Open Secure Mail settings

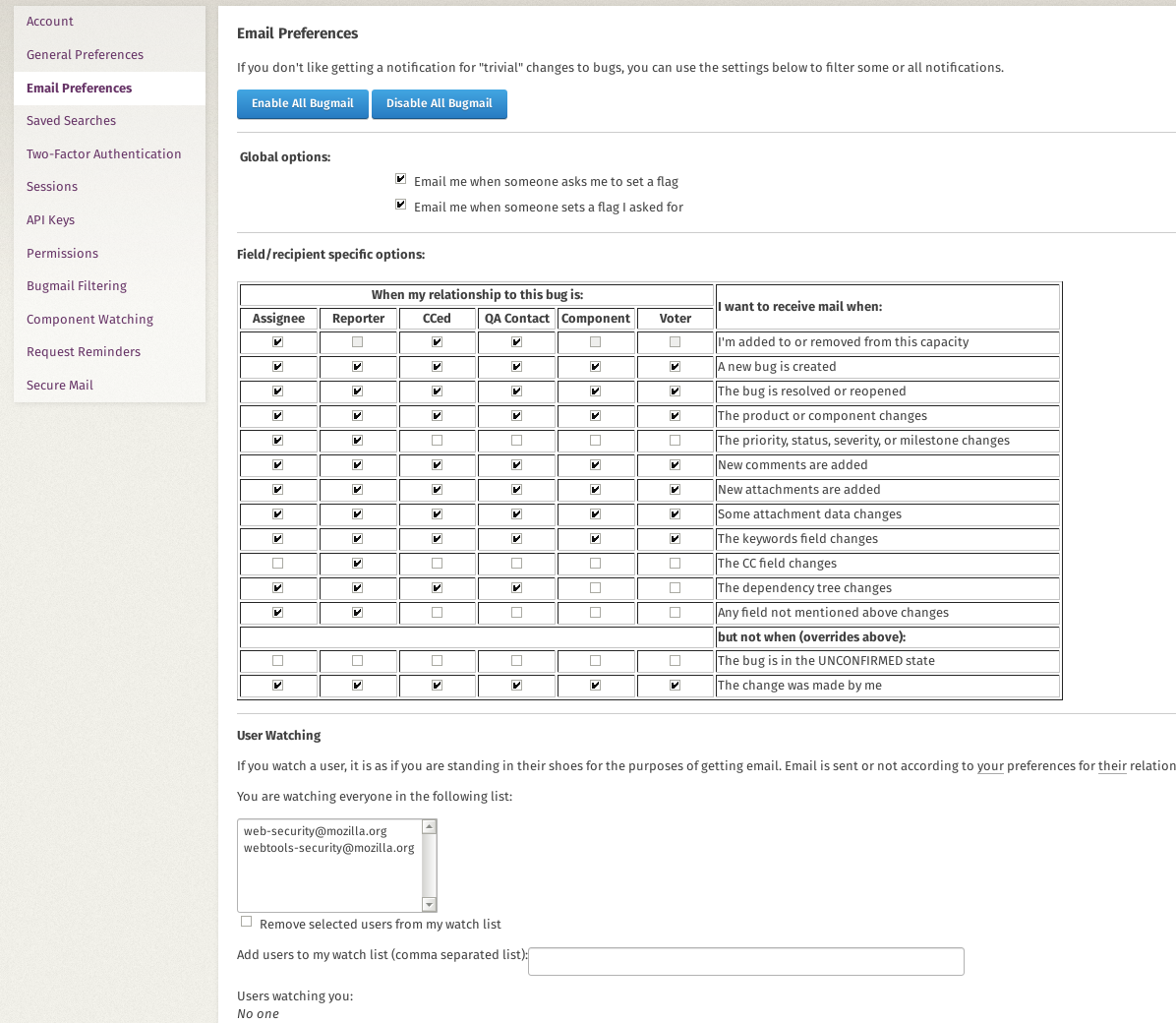click(60, 385)
